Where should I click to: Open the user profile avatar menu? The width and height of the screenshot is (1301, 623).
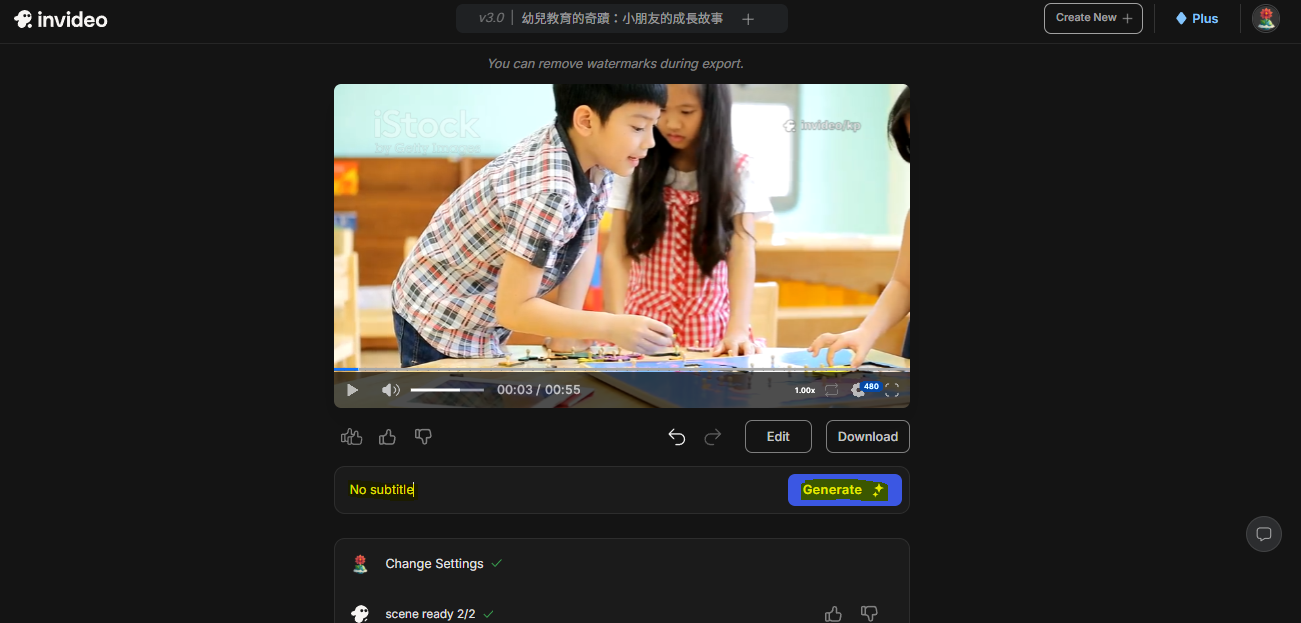[x=1266, y=18]
